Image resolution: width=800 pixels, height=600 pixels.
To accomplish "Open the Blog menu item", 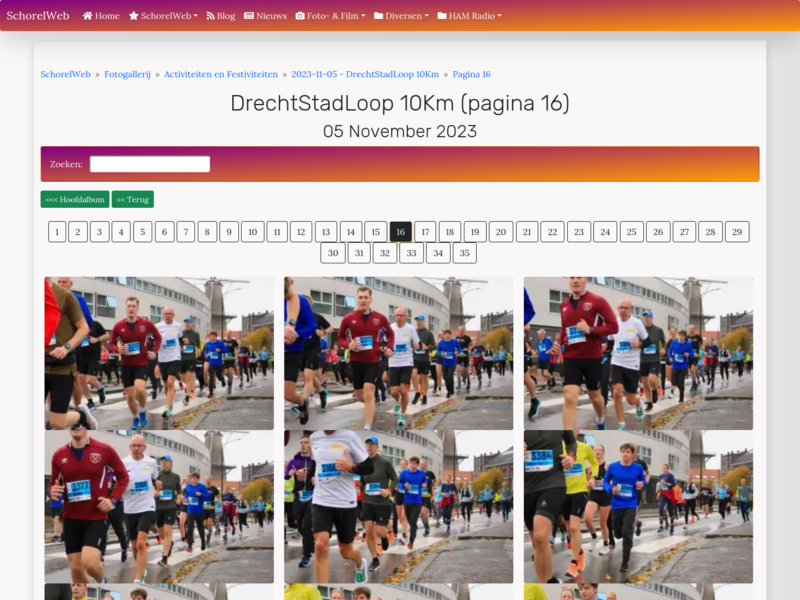I will tap(220, 16).
